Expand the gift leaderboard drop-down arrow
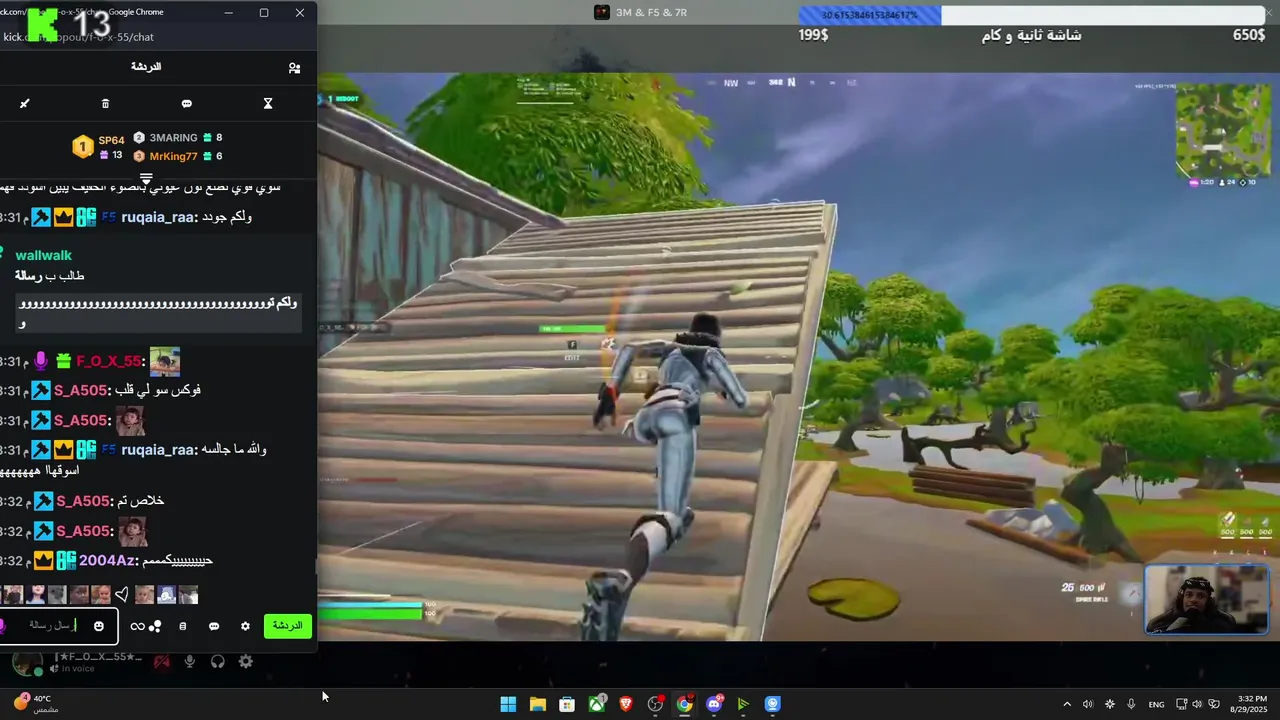 tap(146, 178)
